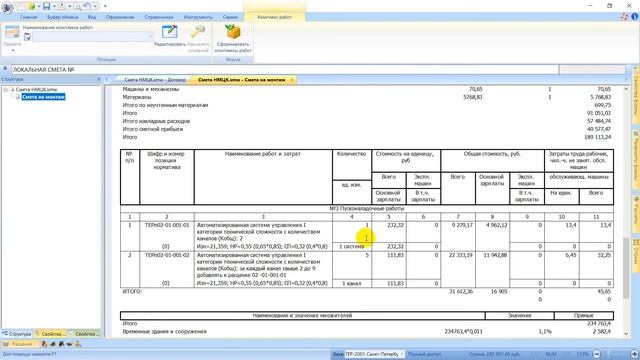
Task: Click the Перейти navigation icon
Action: click(12, 32)
